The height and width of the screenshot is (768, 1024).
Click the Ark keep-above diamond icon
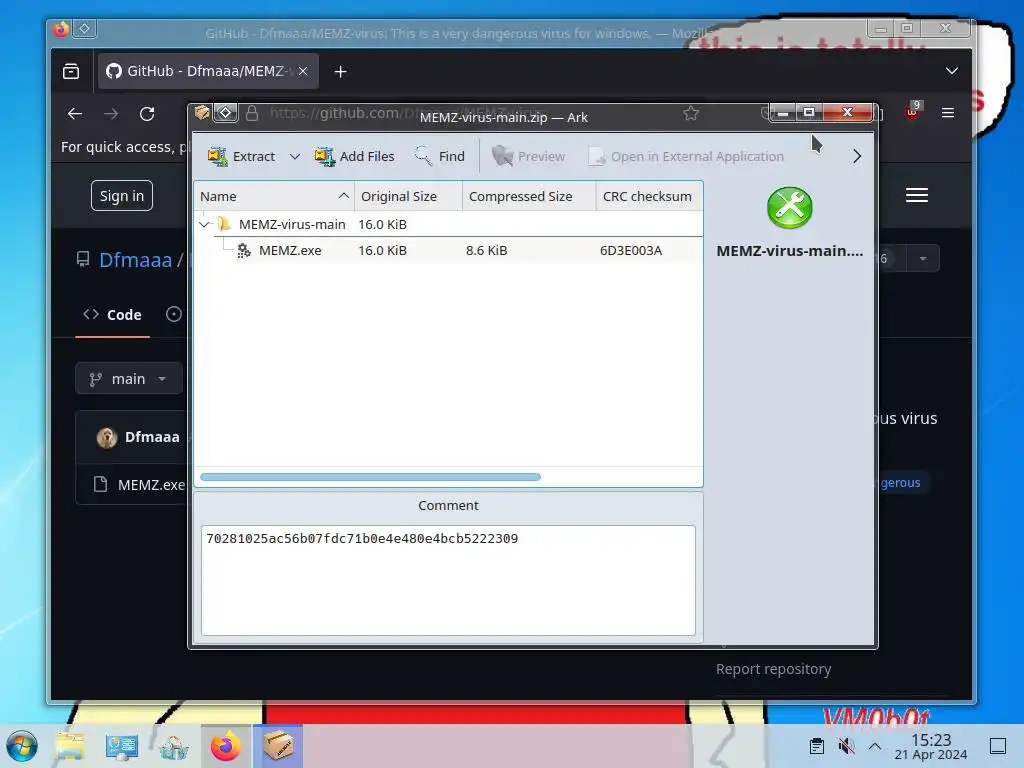[x=225, y=113]
